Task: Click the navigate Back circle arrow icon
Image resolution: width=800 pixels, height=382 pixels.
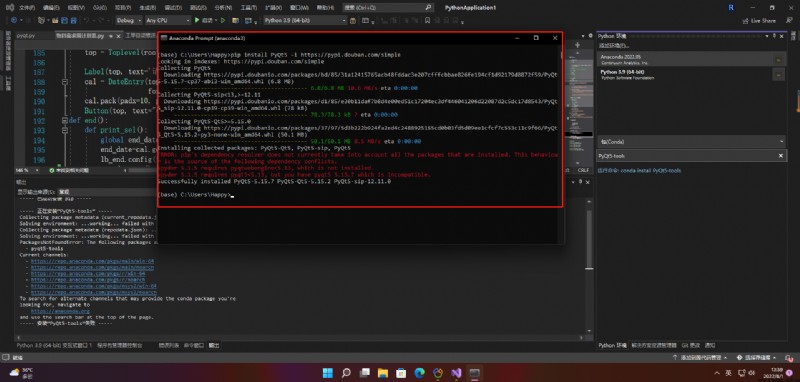Action: [x=13, y=20]
